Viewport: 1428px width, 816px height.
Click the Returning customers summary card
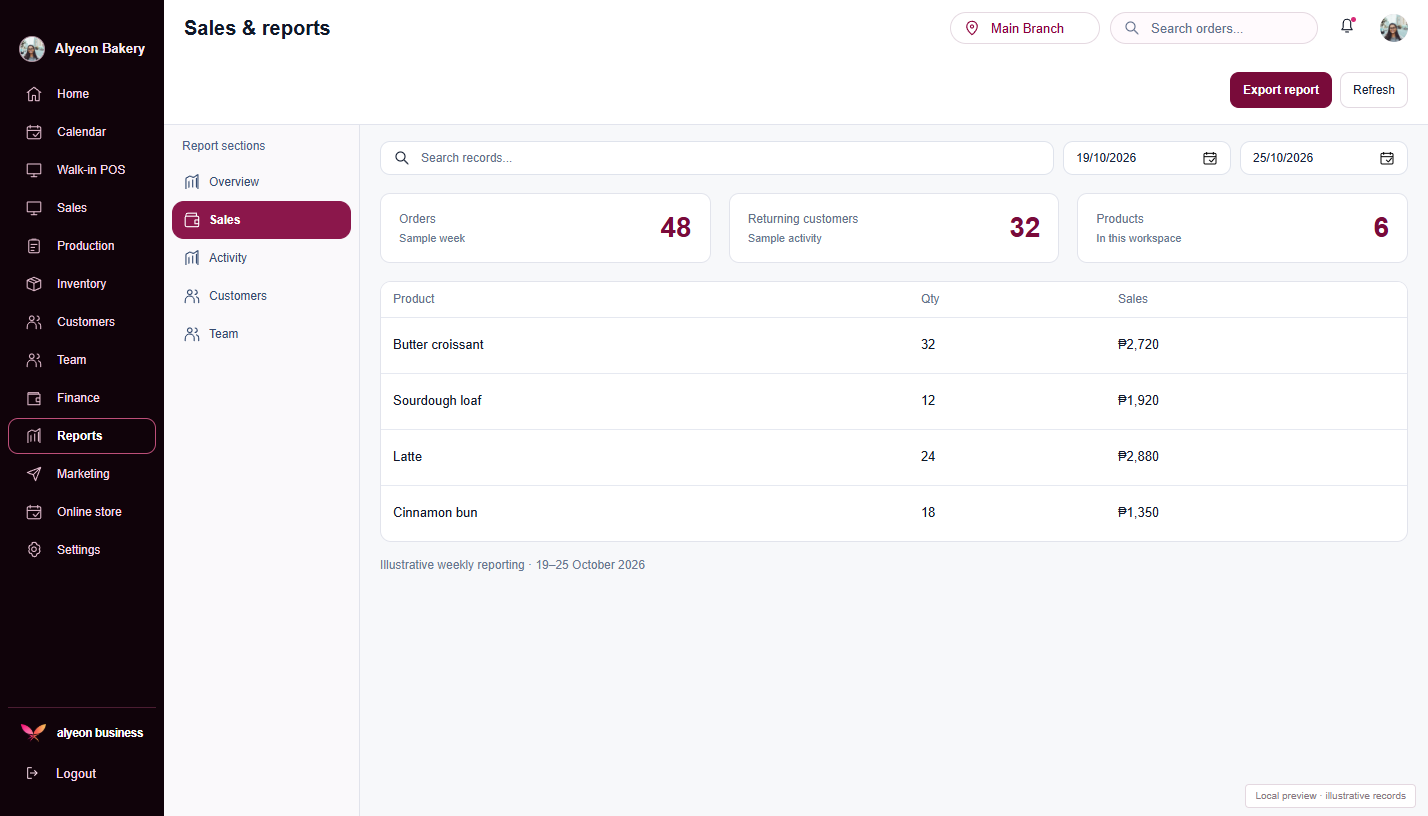(x=894, y=228)
